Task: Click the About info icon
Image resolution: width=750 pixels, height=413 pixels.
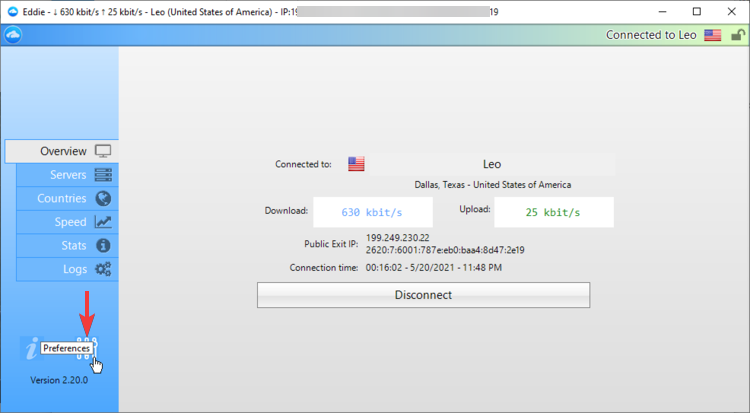Action: 32,347
